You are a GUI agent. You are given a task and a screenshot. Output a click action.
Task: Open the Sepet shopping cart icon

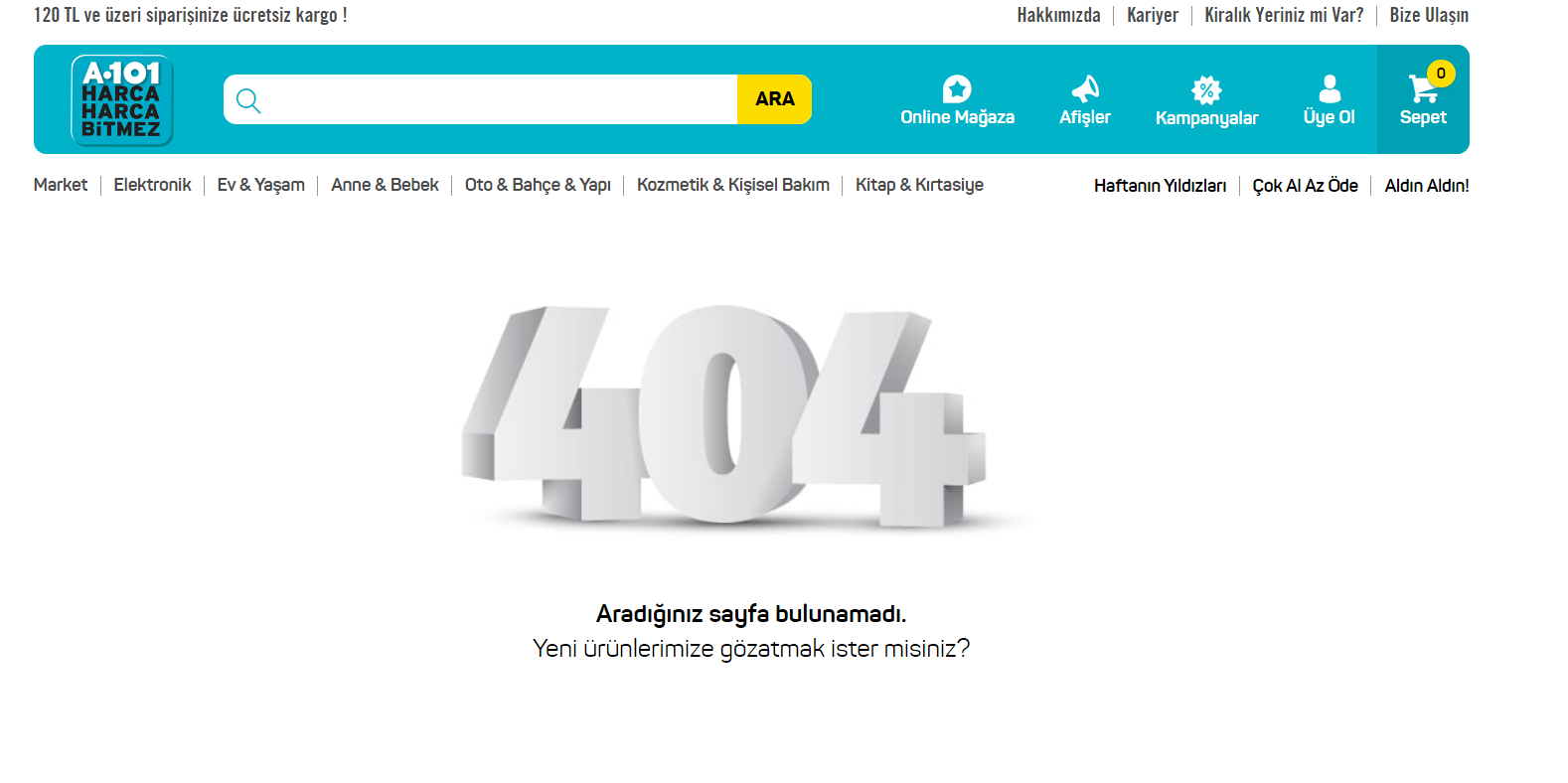(x=1423, y=89)
